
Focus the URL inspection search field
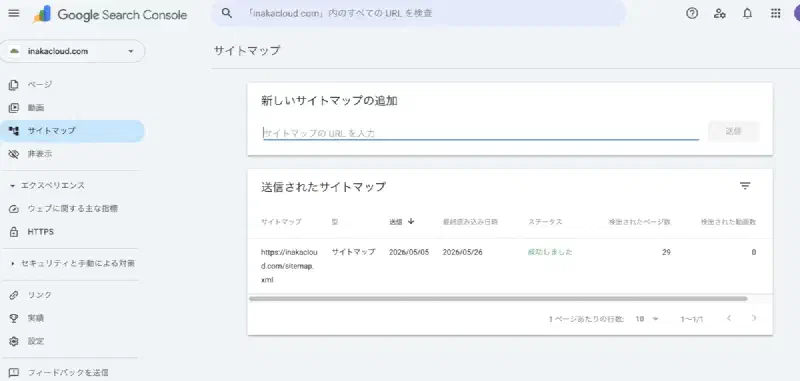(x=418, y=13)
